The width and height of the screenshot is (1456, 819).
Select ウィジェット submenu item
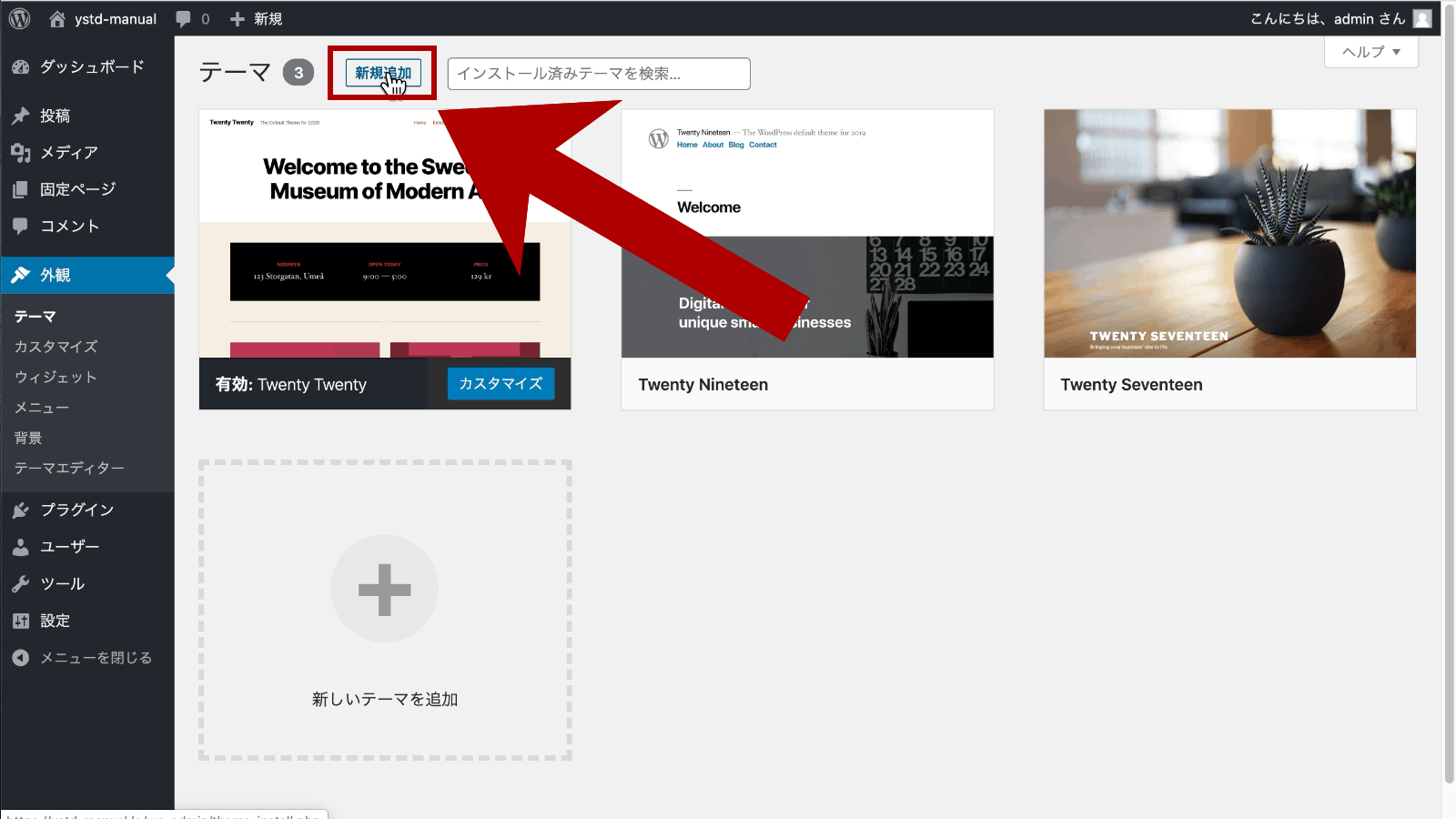tap(56, 377)
